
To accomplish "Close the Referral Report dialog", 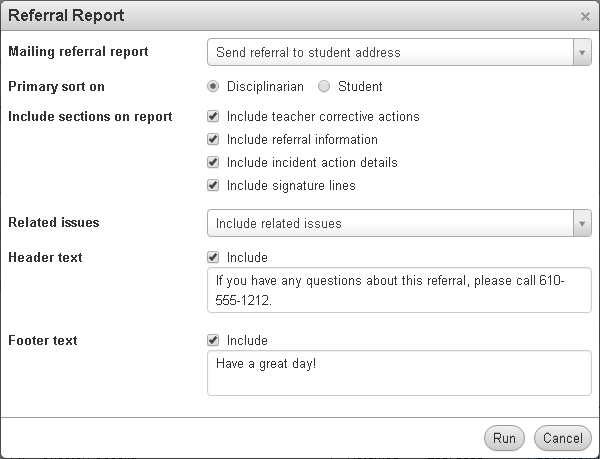I will (x=585, y=16).
